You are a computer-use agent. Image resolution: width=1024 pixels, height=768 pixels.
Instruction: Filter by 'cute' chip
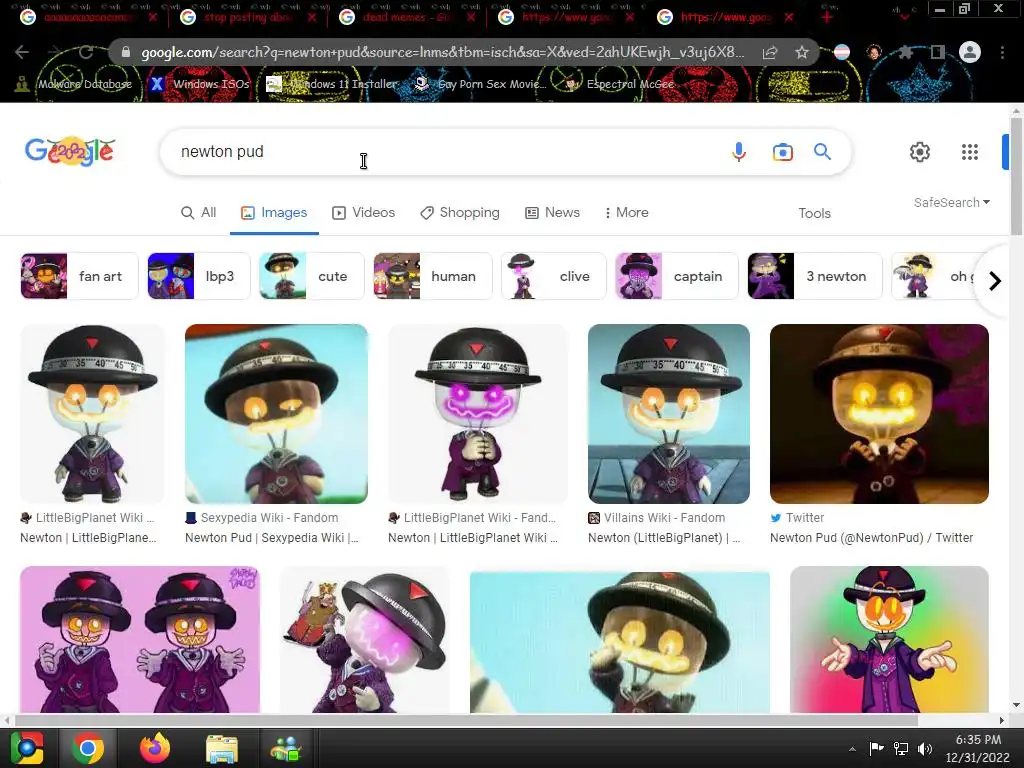click(x=312, y=276)
